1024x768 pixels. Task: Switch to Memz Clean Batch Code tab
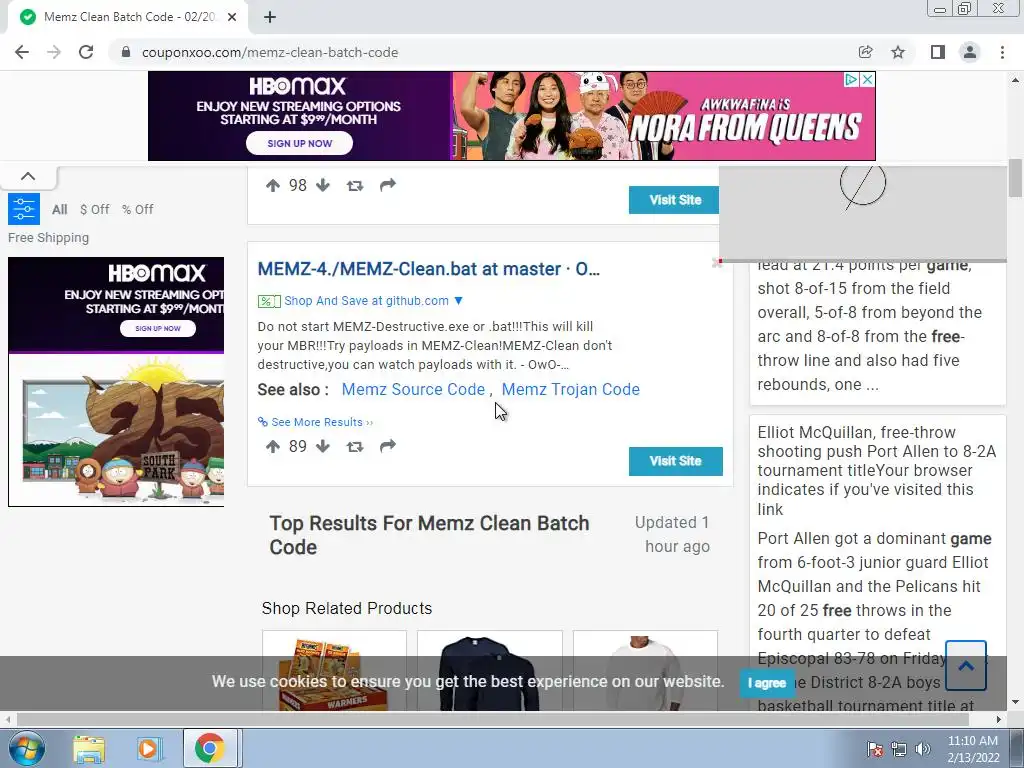click(129, 17)
